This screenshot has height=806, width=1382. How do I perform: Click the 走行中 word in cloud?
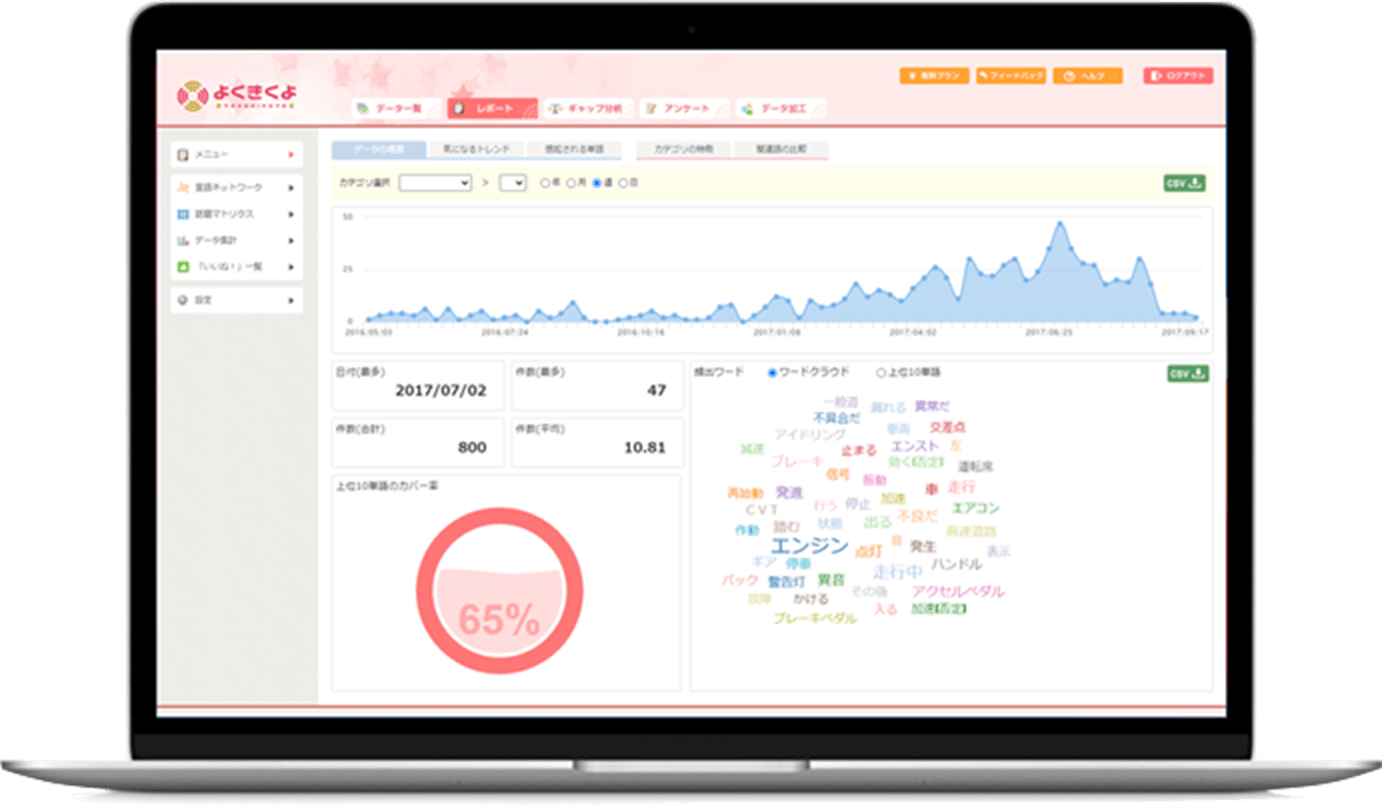click(x=897, y=571)
